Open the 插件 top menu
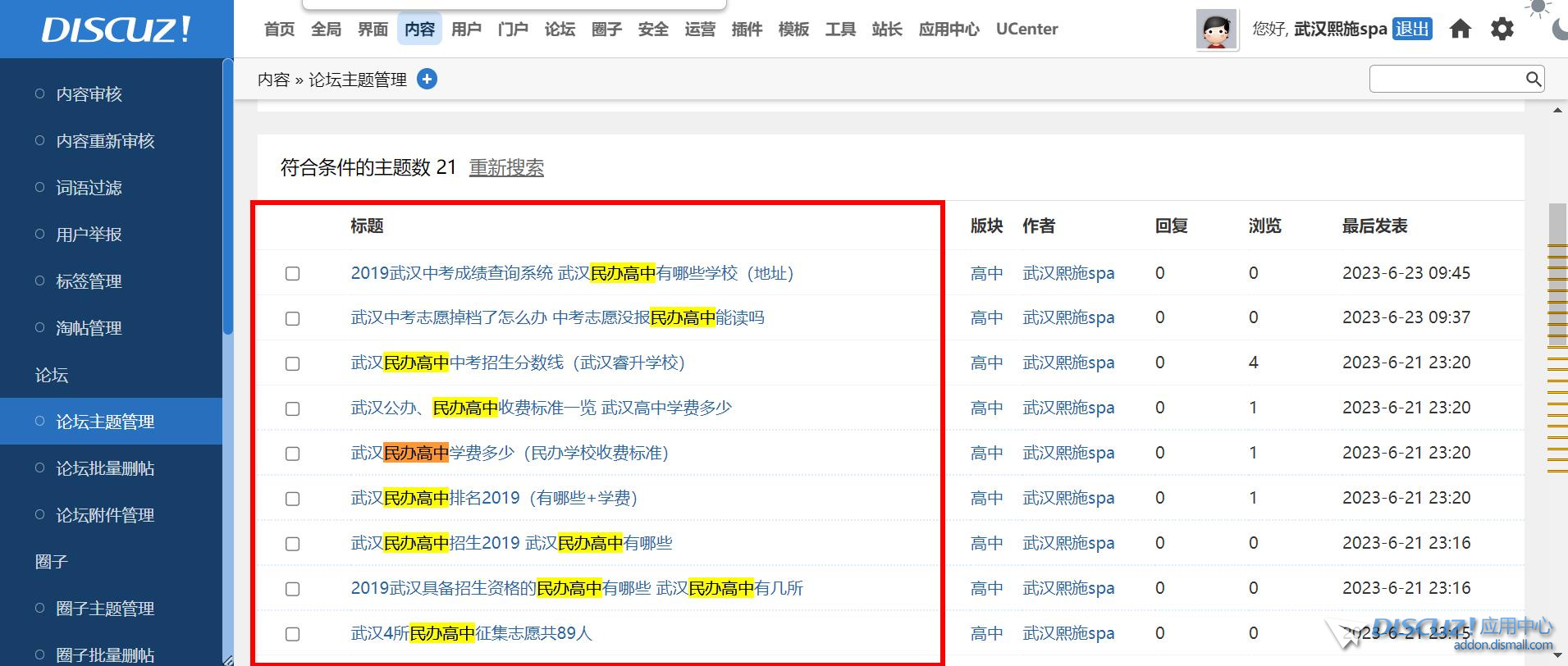Image resolution: width=1568 pixels, height=666 pixels. [x=747, y=30]
